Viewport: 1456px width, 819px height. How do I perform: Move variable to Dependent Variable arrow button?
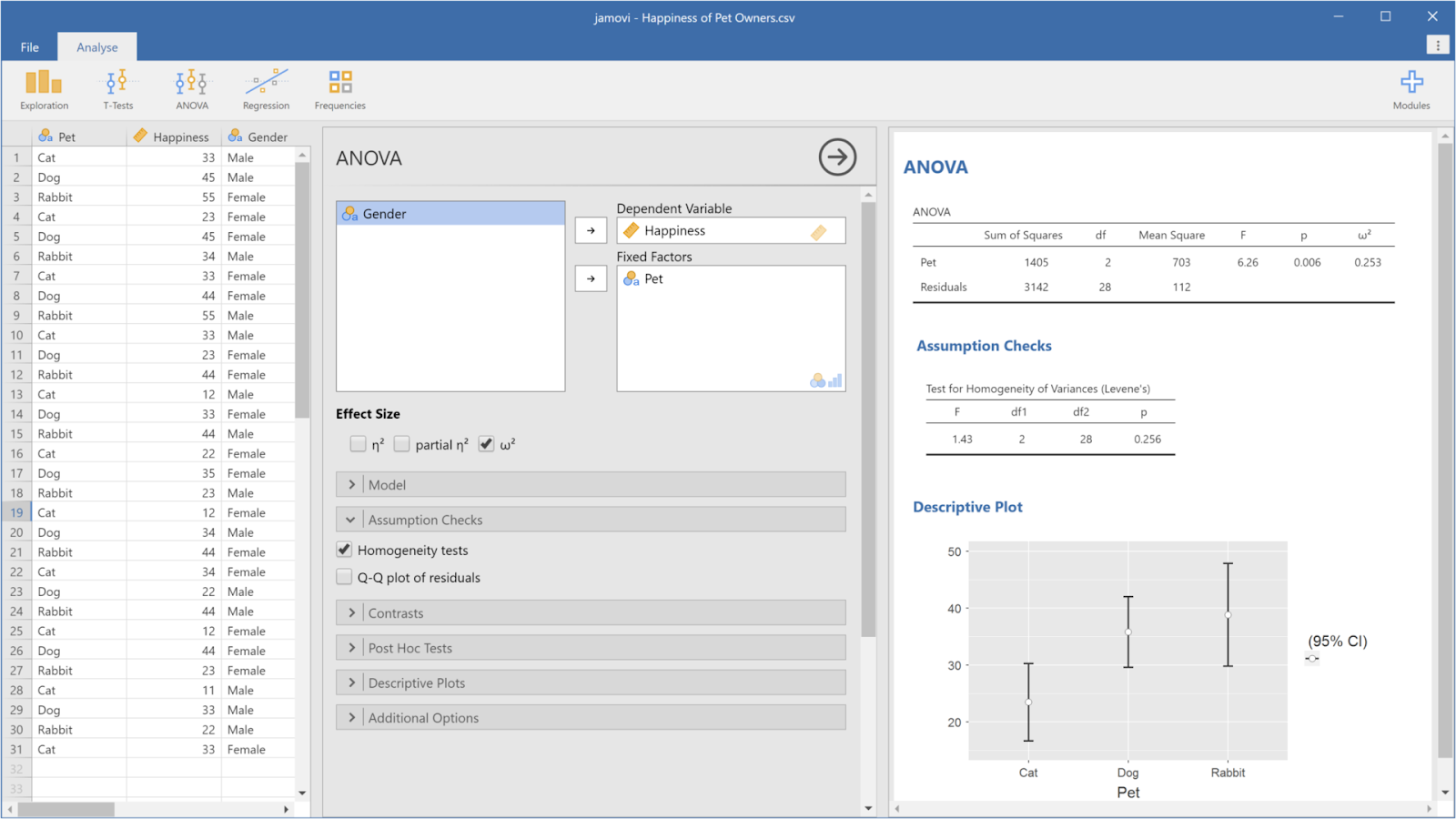point(591,230)
